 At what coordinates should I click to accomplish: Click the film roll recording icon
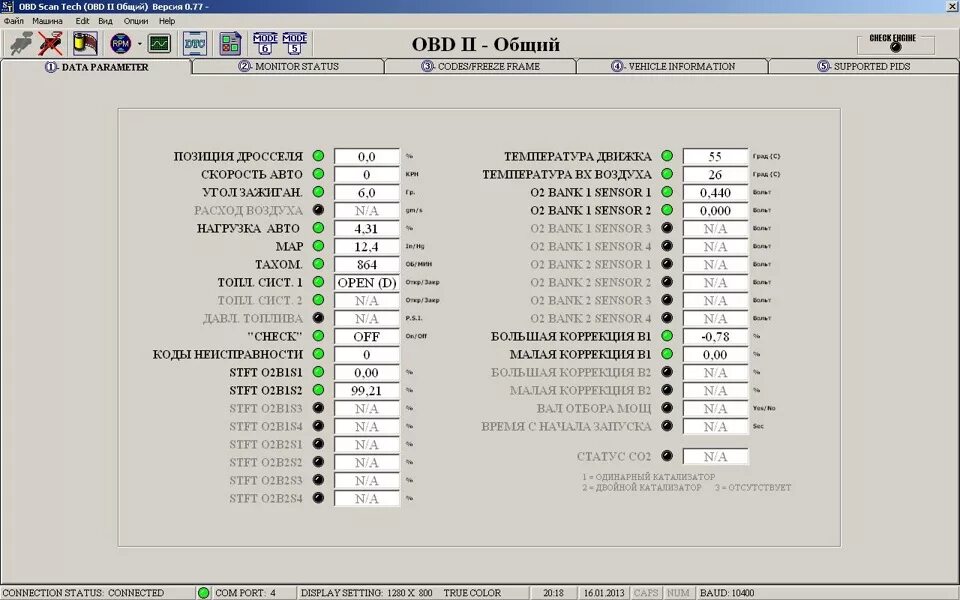point(85,44)
